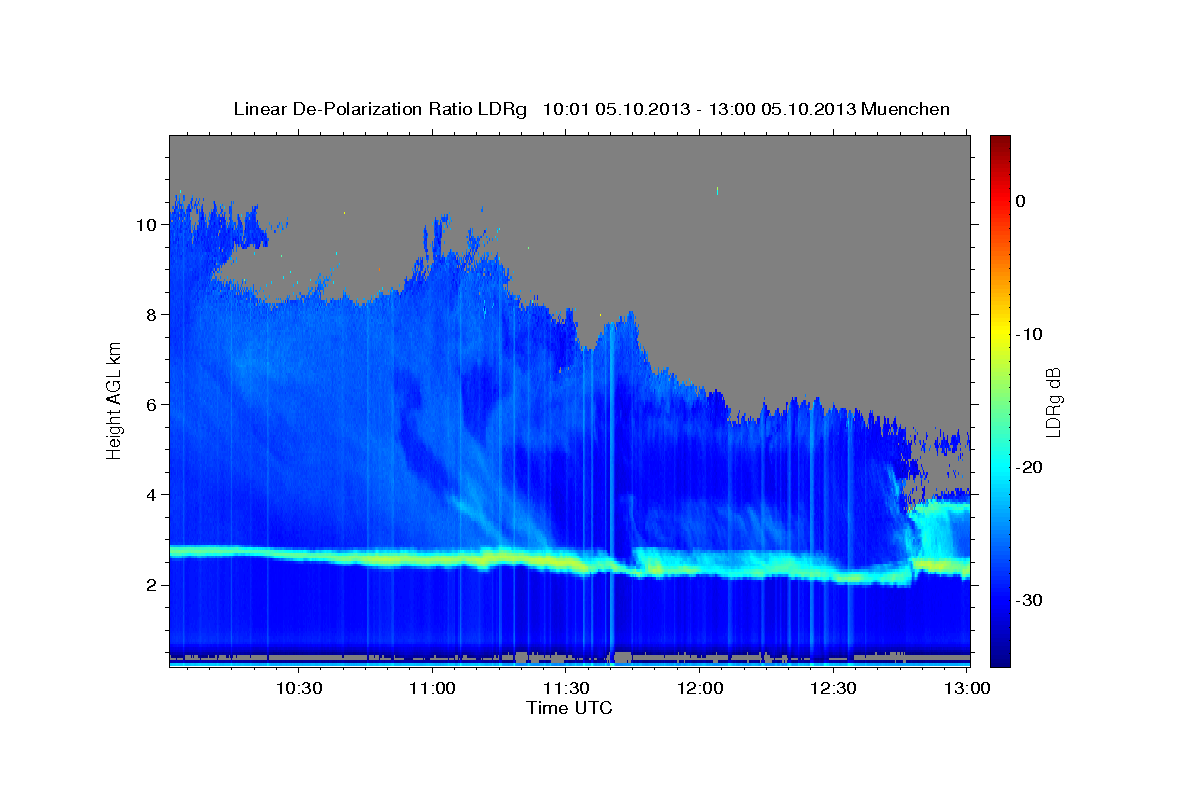Screen dimensions: 1200x800
Task: Click the 12:00 time tick label
Action: coord(700,688)
